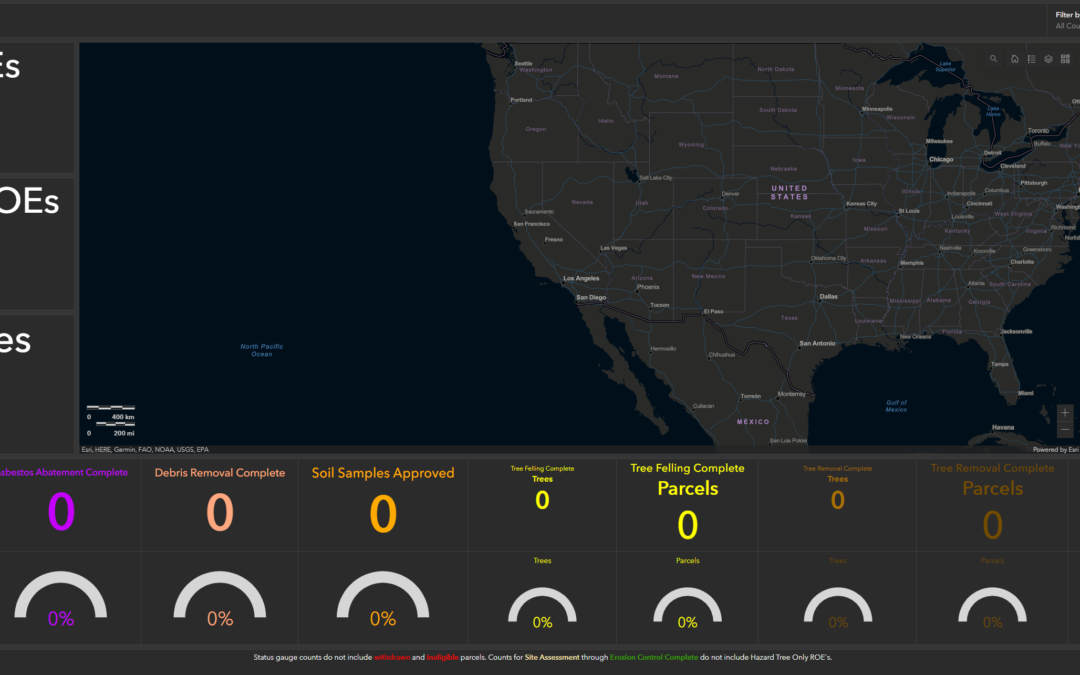Click the Chicago label on map
This screenshot has height=675, width=1080.
pyautogui.click(x=940, y=159)
